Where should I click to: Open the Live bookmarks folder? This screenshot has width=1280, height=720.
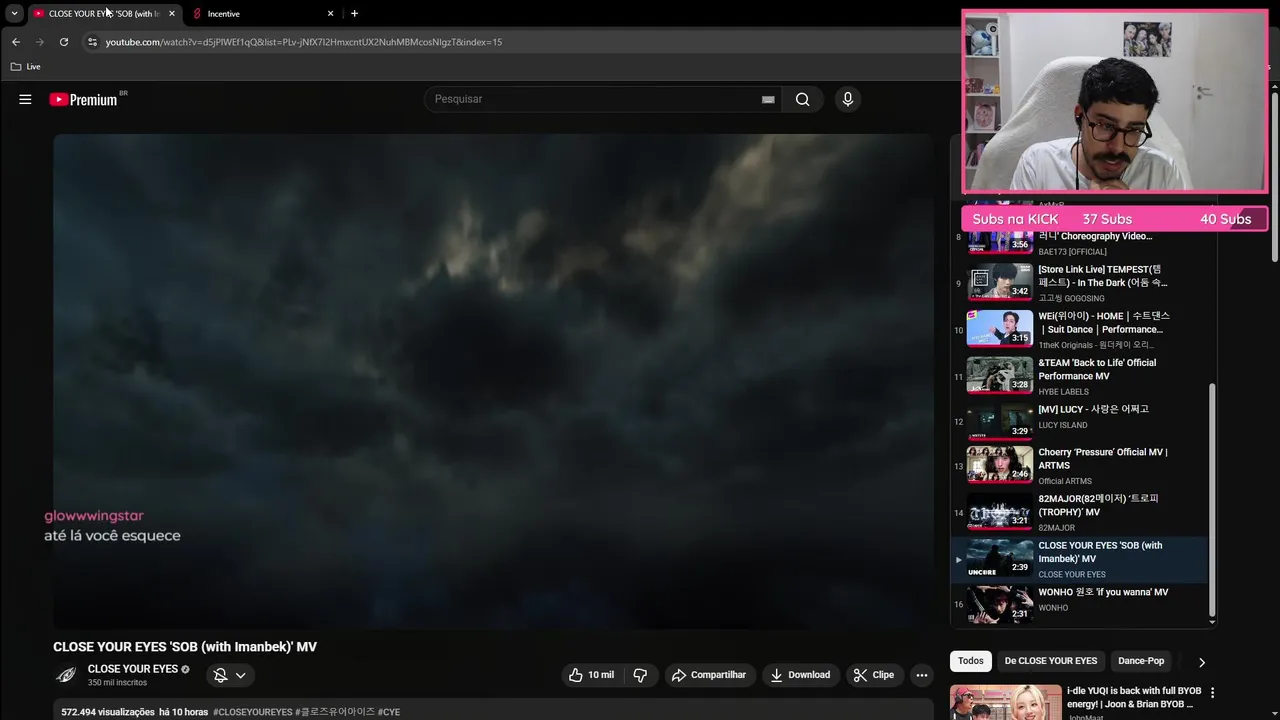coord(25,66)
